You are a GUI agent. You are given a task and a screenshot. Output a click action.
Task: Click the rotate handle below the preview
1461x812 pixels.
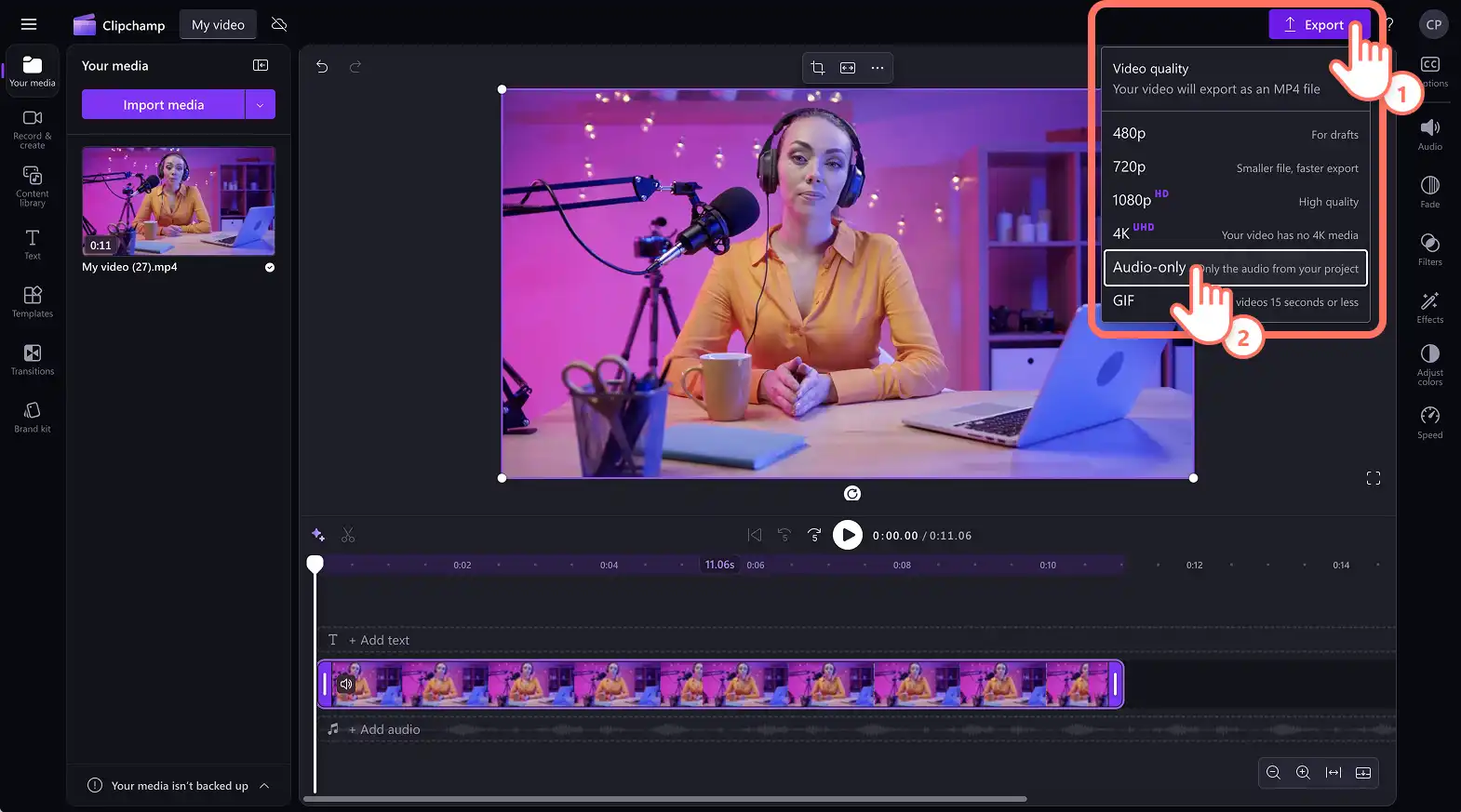852,493
